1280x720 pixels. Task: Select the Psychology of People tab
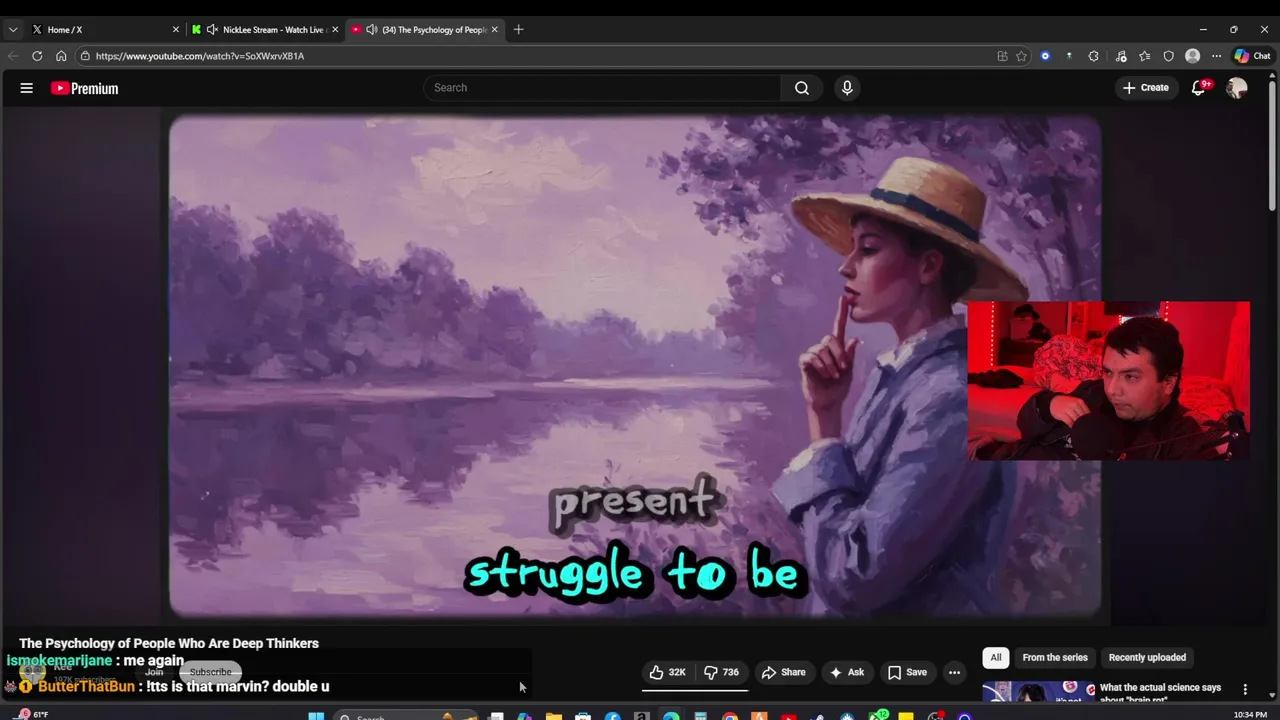[x=425, y=29]
